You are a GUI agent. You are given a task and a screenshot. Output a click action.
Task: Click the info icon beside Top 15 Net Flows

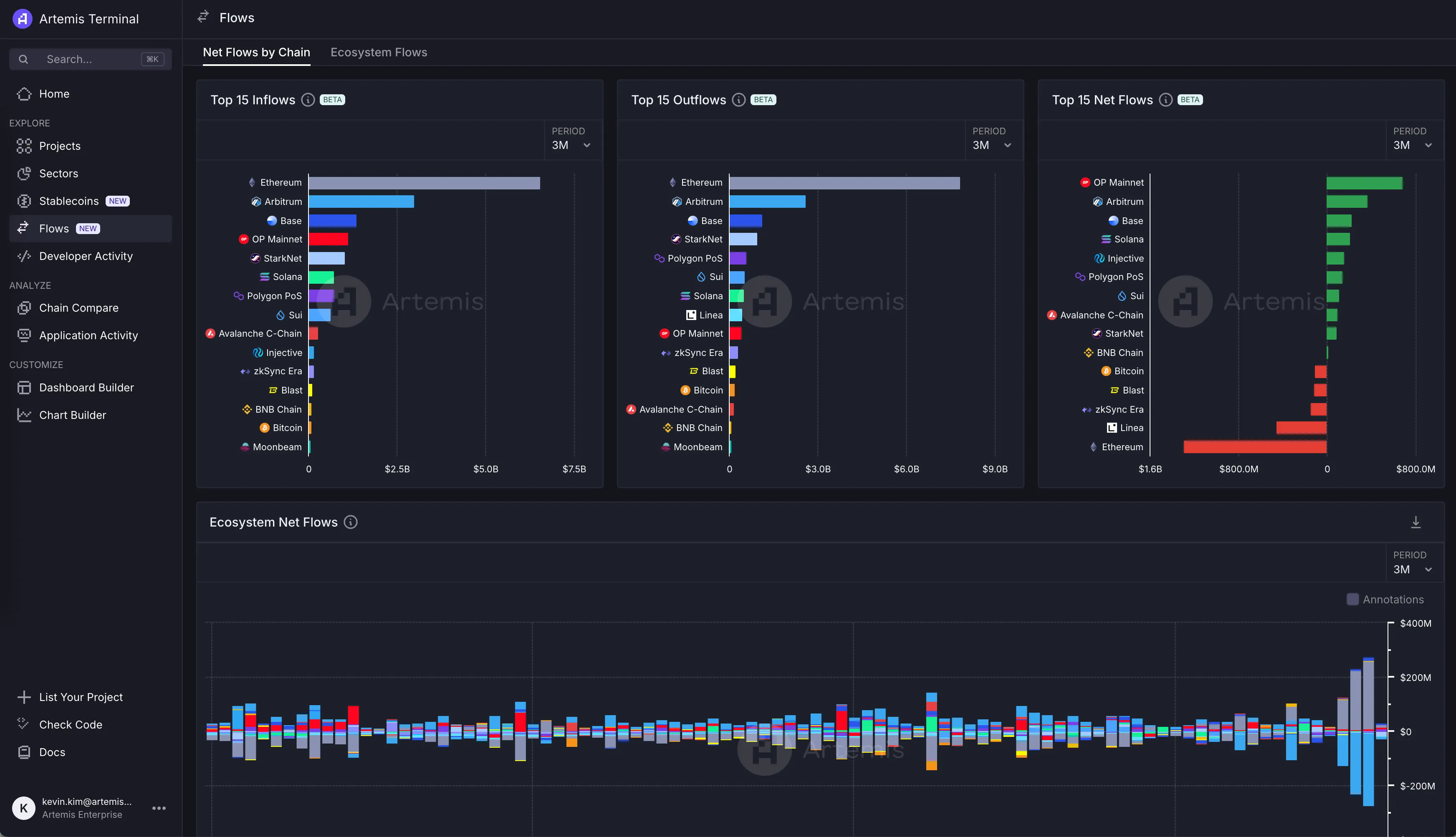click(x=1165, y=100)
